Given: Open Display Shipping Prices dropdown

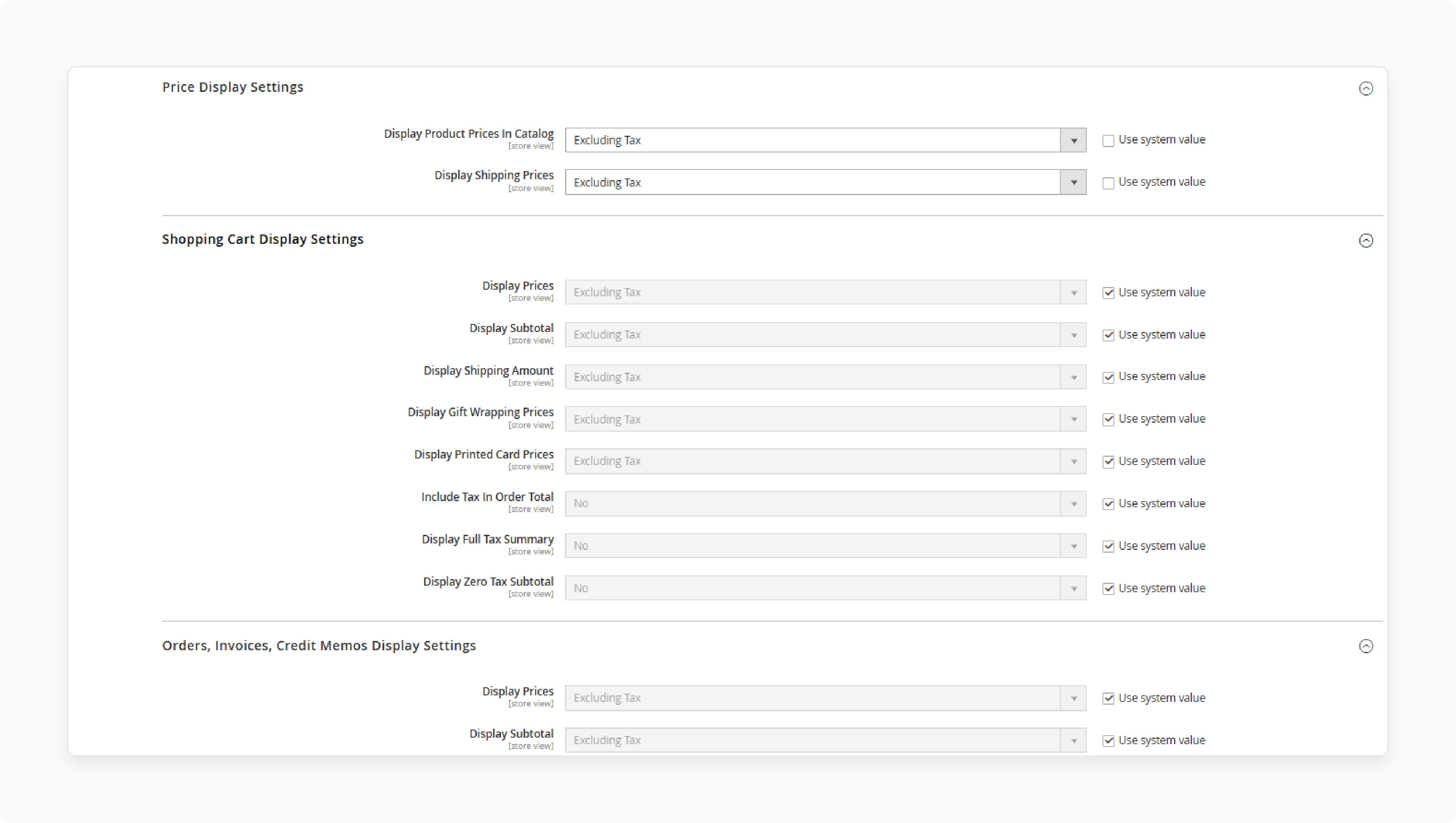Looking at the screenshot, I should tap(825, 182).
